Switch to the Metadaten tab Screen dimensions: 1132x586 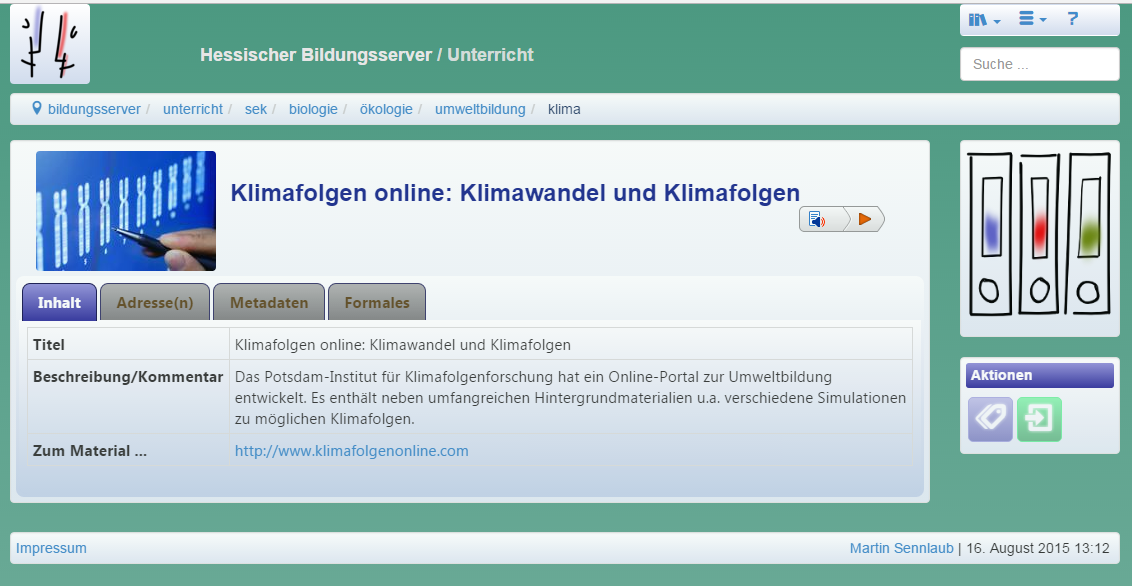pos(268,302)
